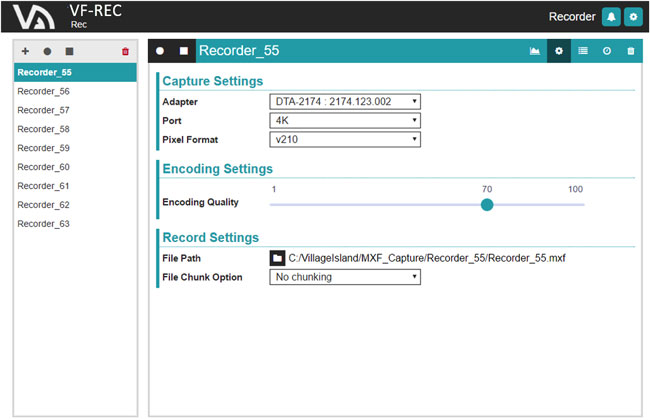Start all recorders from sidebar record icon
Viewport: 650px width, 420px height.
(47, 51)
